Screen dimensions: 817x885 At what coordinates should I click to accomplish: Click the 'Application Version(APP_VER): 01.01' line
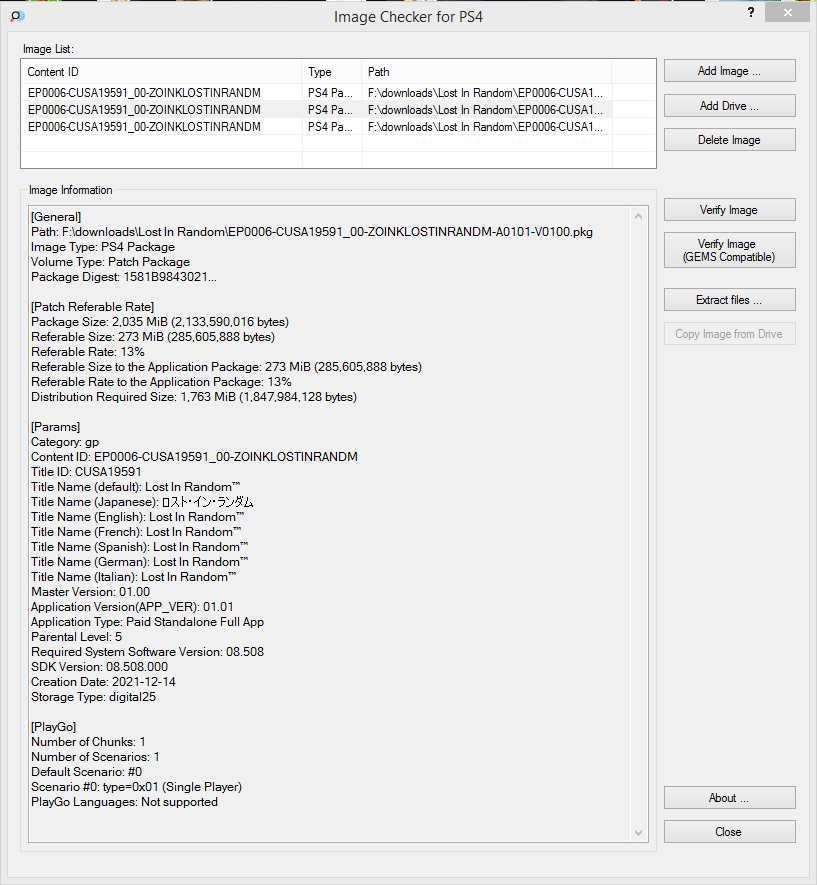132,607
